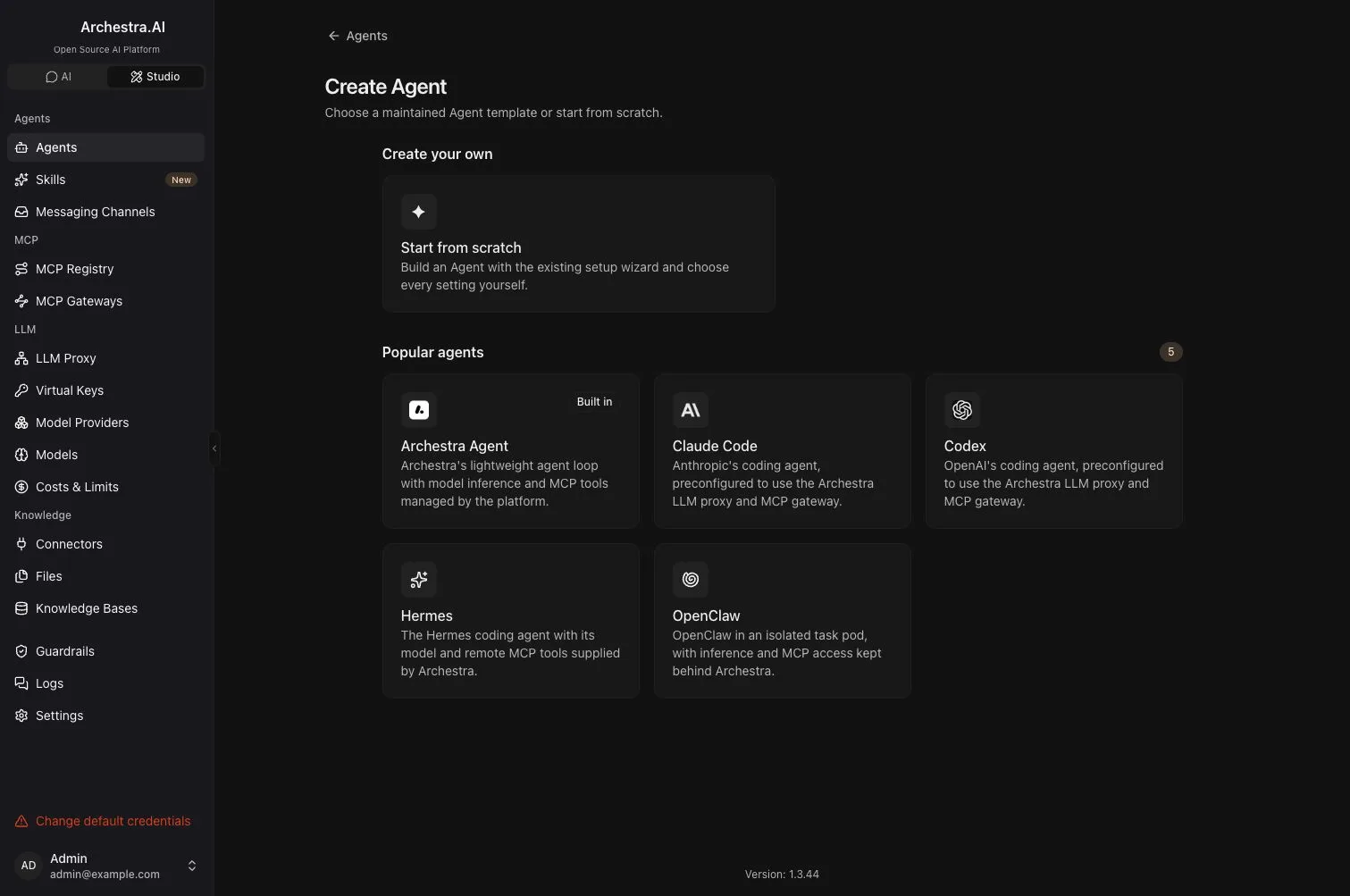Open the Connectors page

[x=105, y=544]
